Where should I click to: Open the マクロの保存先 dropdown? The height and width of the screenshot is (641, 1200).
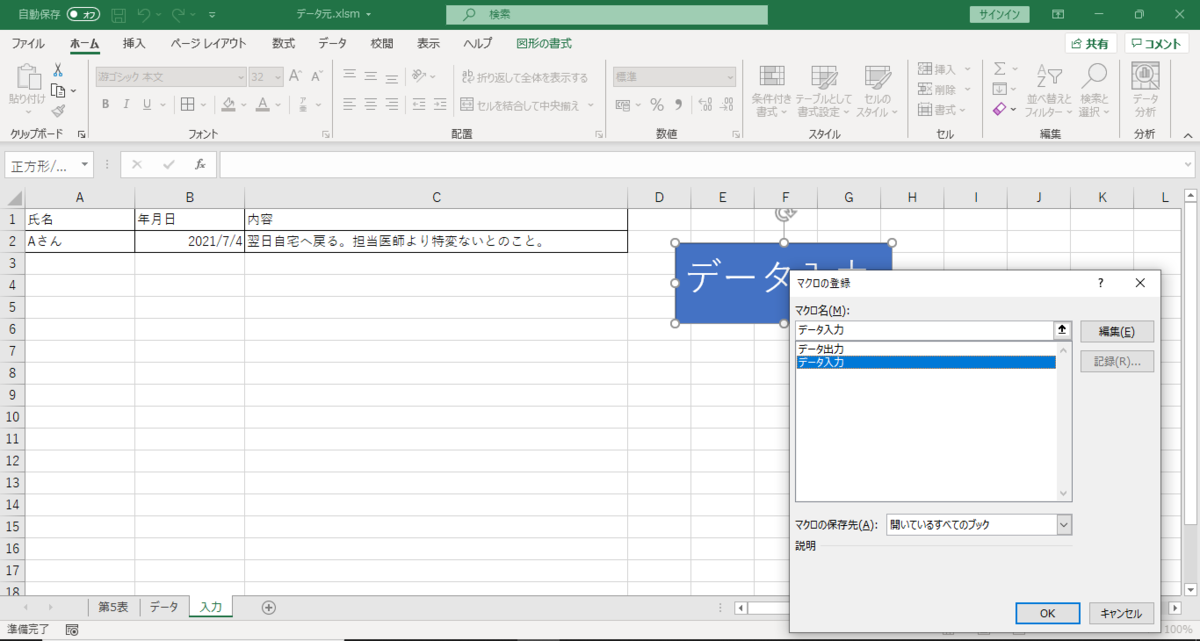click(x=1062, y=524)
